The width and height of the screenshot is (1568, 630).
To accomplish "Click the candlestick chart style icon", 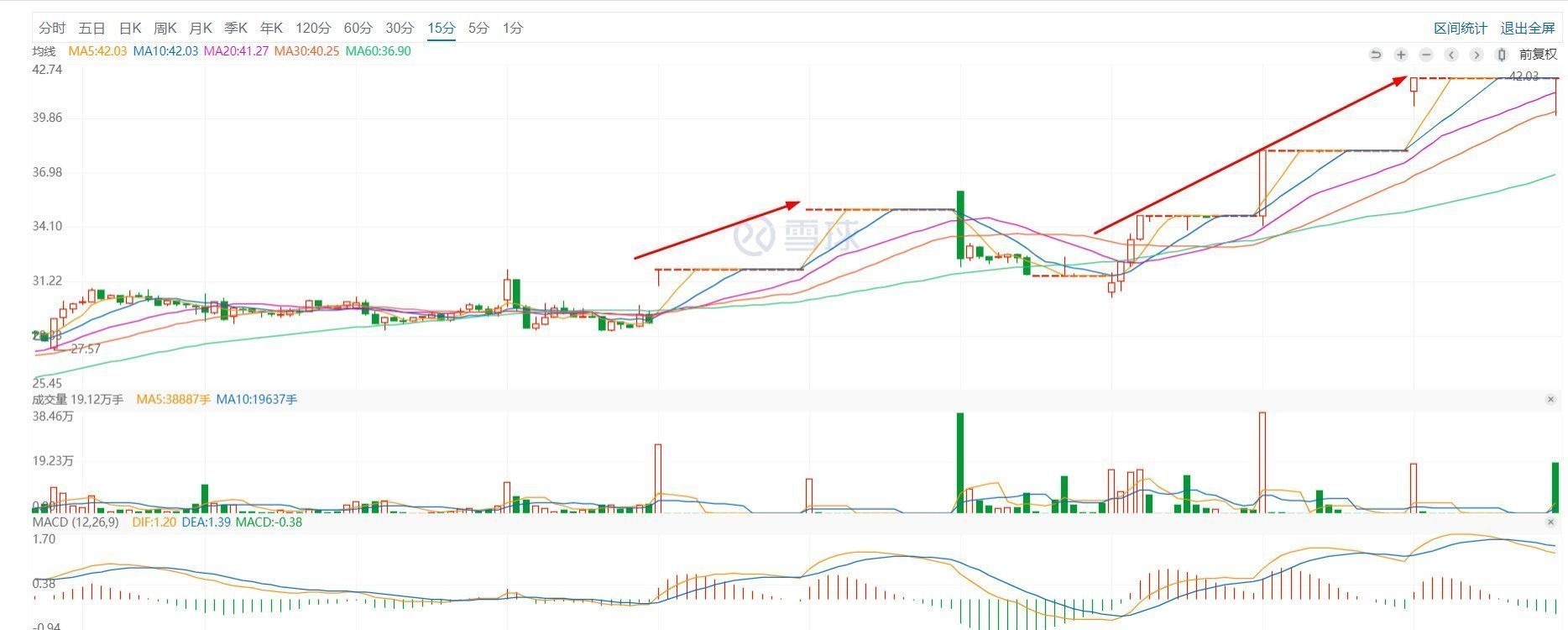I will (x=1502, y=55).
